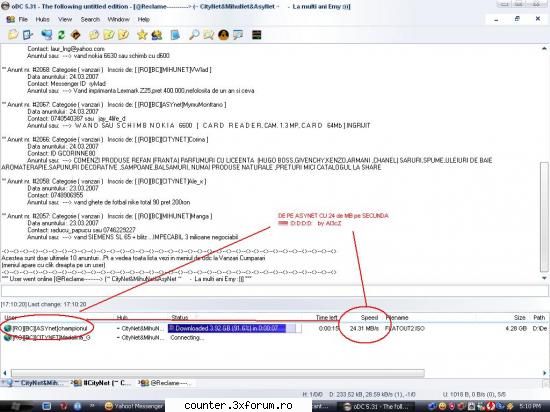The height and width of the screenshot is (412, 550).
Task: Click the chat scrollbar down arrow
Action: [544, 278]
